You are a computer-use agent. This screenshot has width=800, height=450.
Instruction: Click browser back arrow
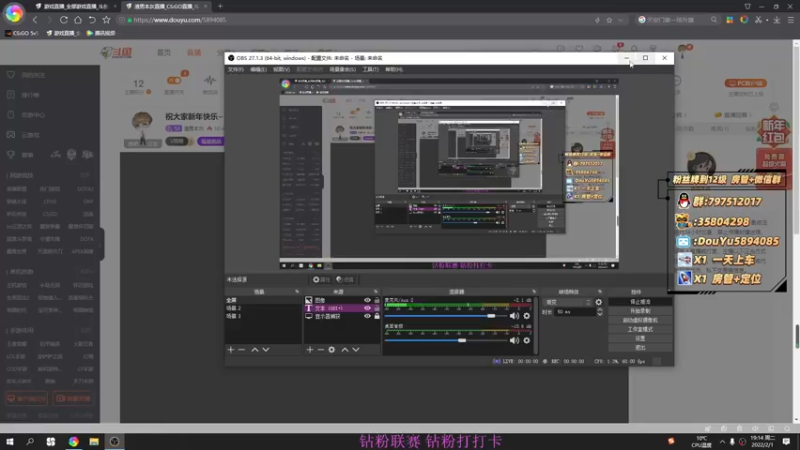pos(35,20)
